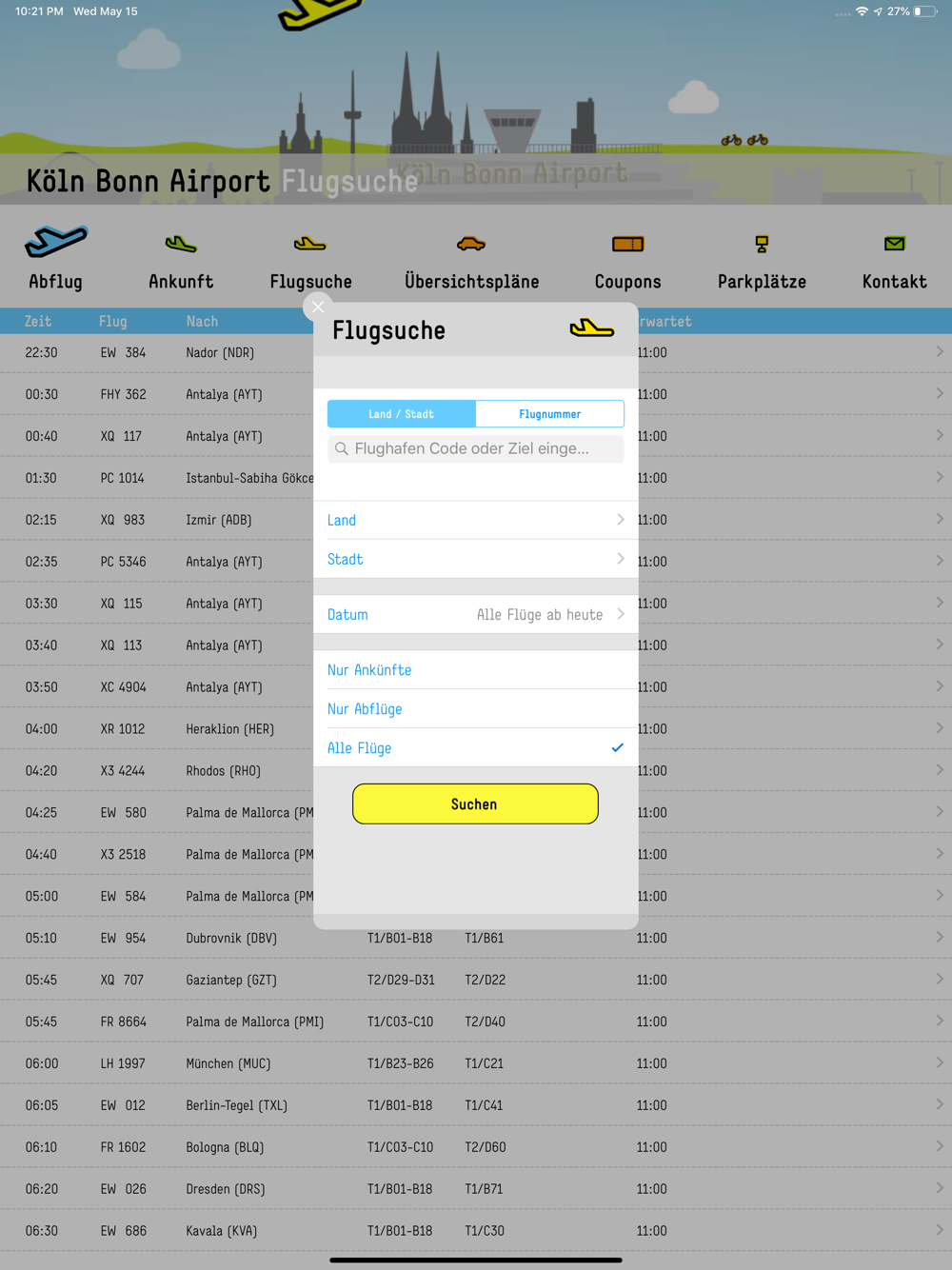Tap the Wi-Fi icon in status bar
The height and width of the screenshot is (1270, 952).
coord(862,11)
